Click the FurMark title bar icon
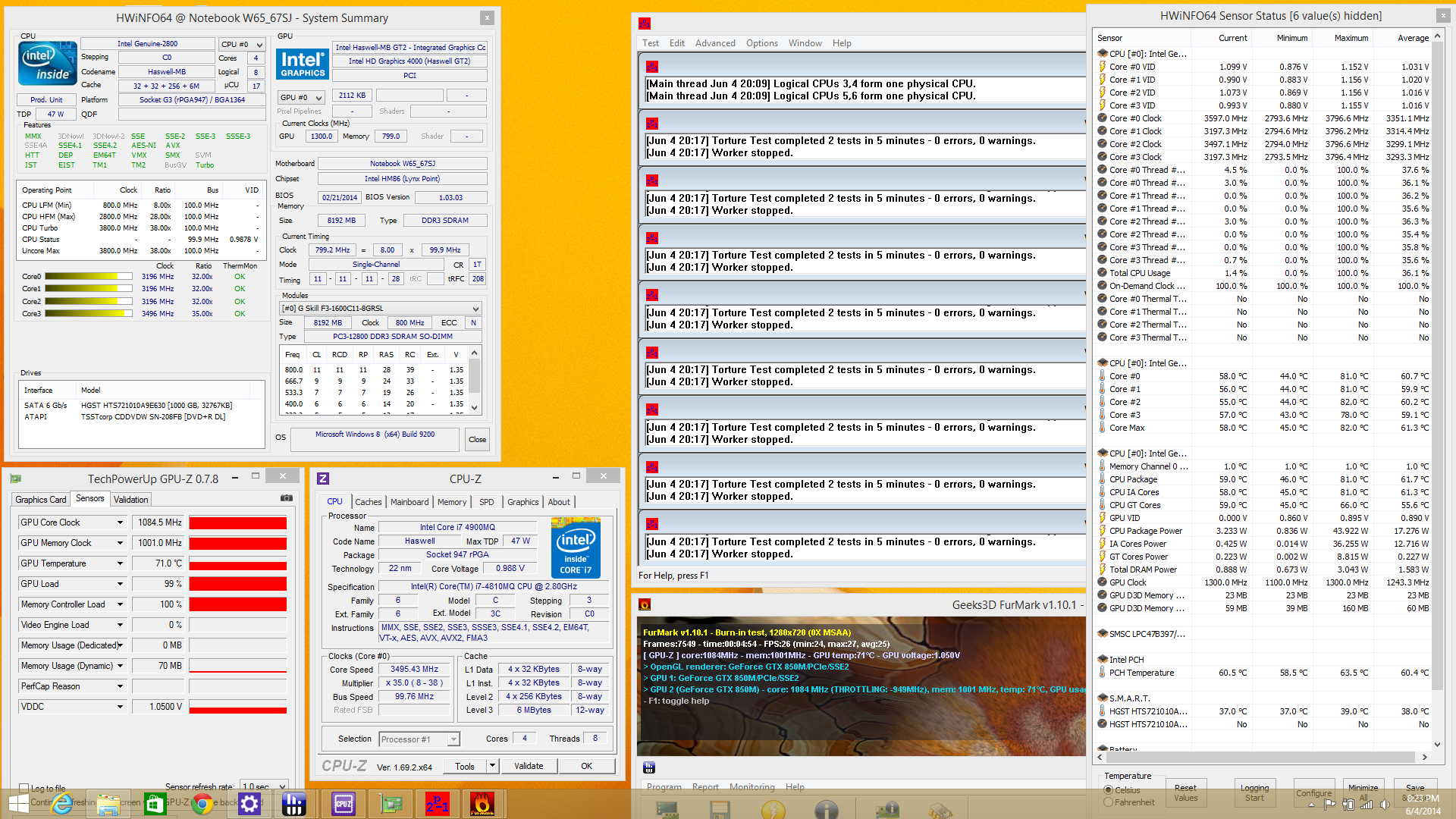1456x819 pixels. pos(645,604)
